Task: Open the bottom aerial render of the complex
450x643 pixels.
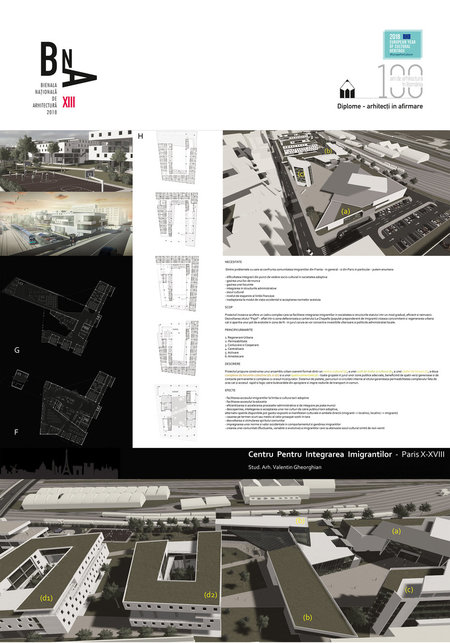Action: 225,561
